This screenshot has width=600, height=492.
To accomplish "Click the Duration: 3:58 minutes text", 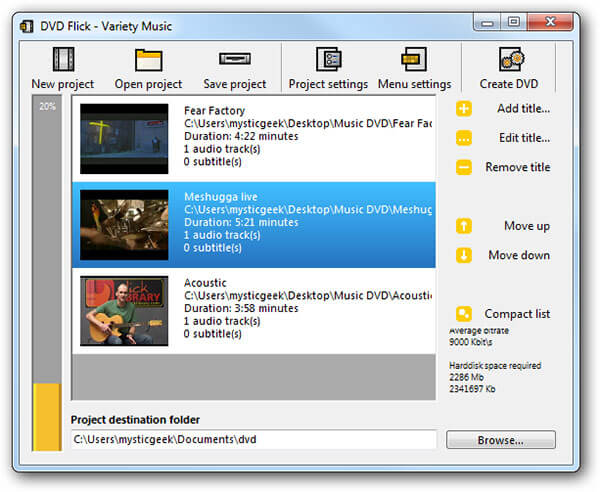I will coord(241,308).
